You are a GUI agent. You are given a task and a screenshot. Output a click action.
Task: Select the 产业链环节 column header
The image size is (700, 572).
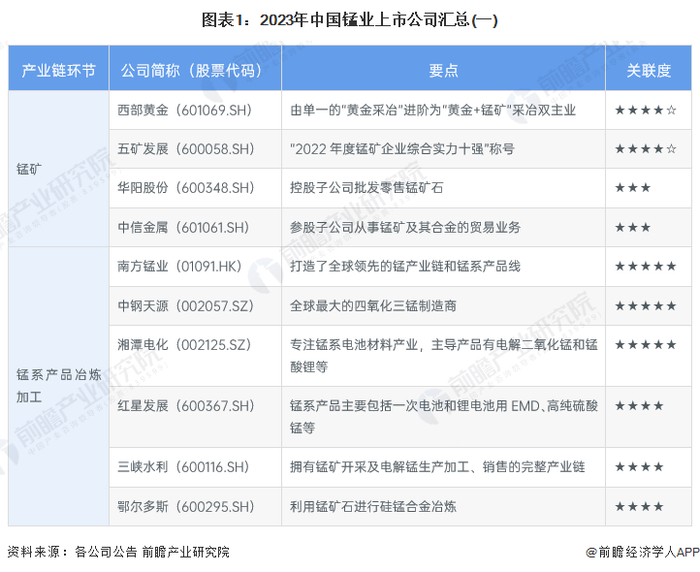click(58, 70)
